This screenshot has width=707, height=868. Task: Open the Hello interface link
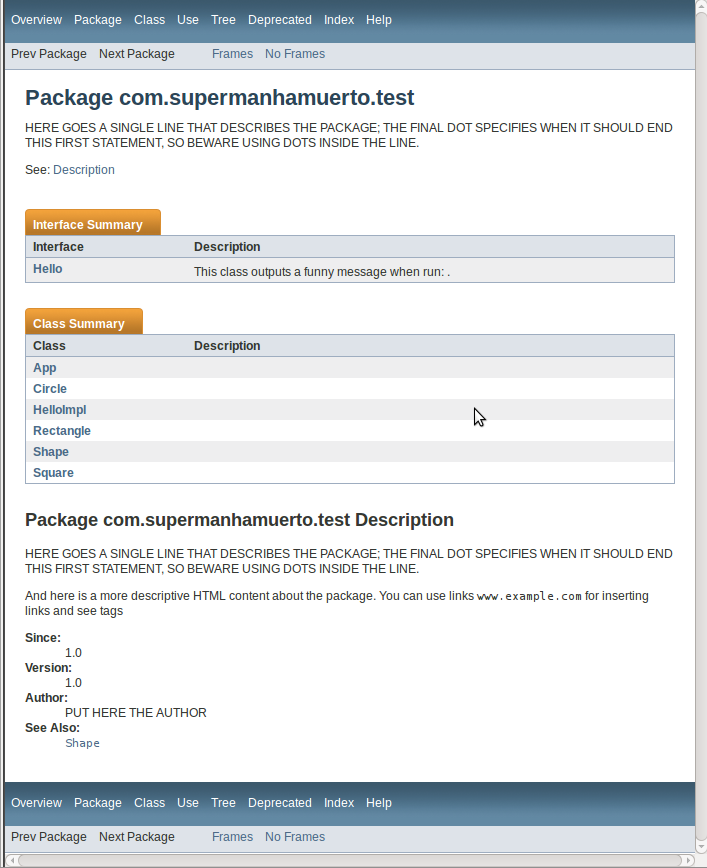(48, 269)
